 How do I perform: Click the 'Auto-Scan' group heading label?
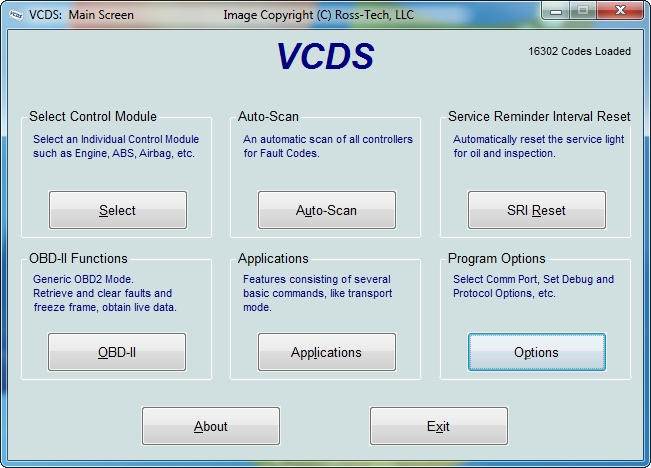tap(268, 116)
